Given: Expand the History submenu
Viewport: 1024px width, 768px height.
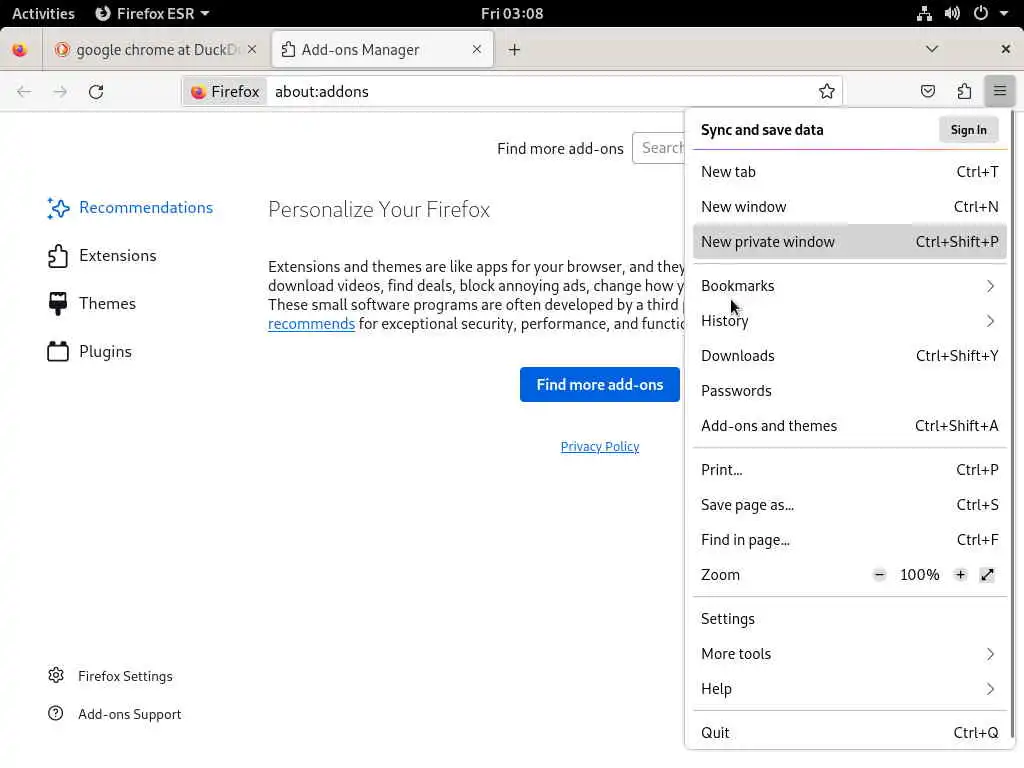Looking at the screenshot, I should coord(850,321).
